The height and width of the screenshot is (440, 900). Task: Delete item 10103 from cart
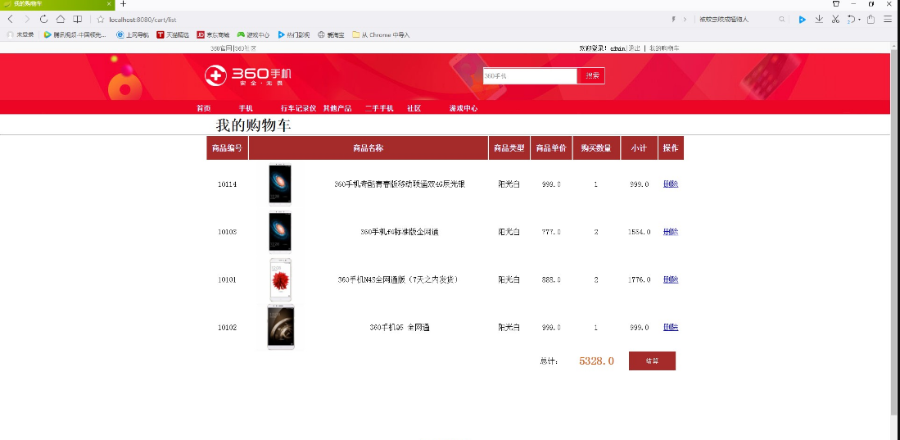tap(670, 232)
